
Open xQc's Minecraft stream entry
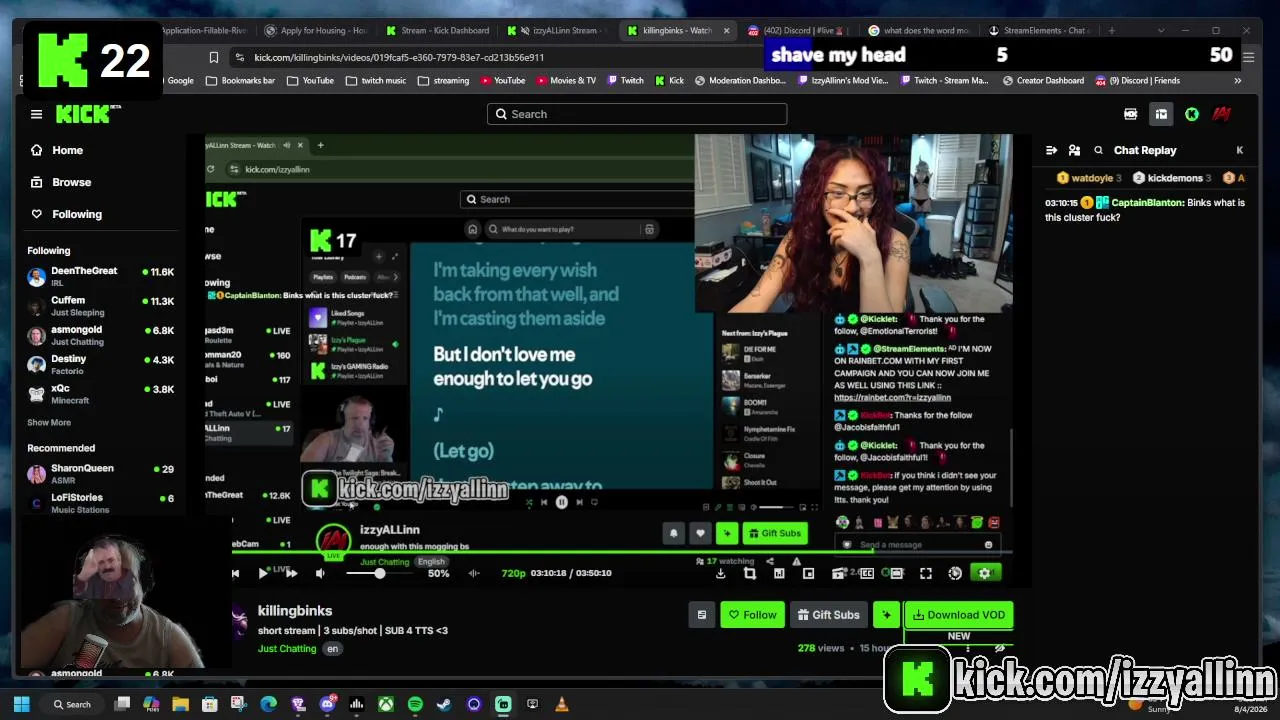(101, 394)
